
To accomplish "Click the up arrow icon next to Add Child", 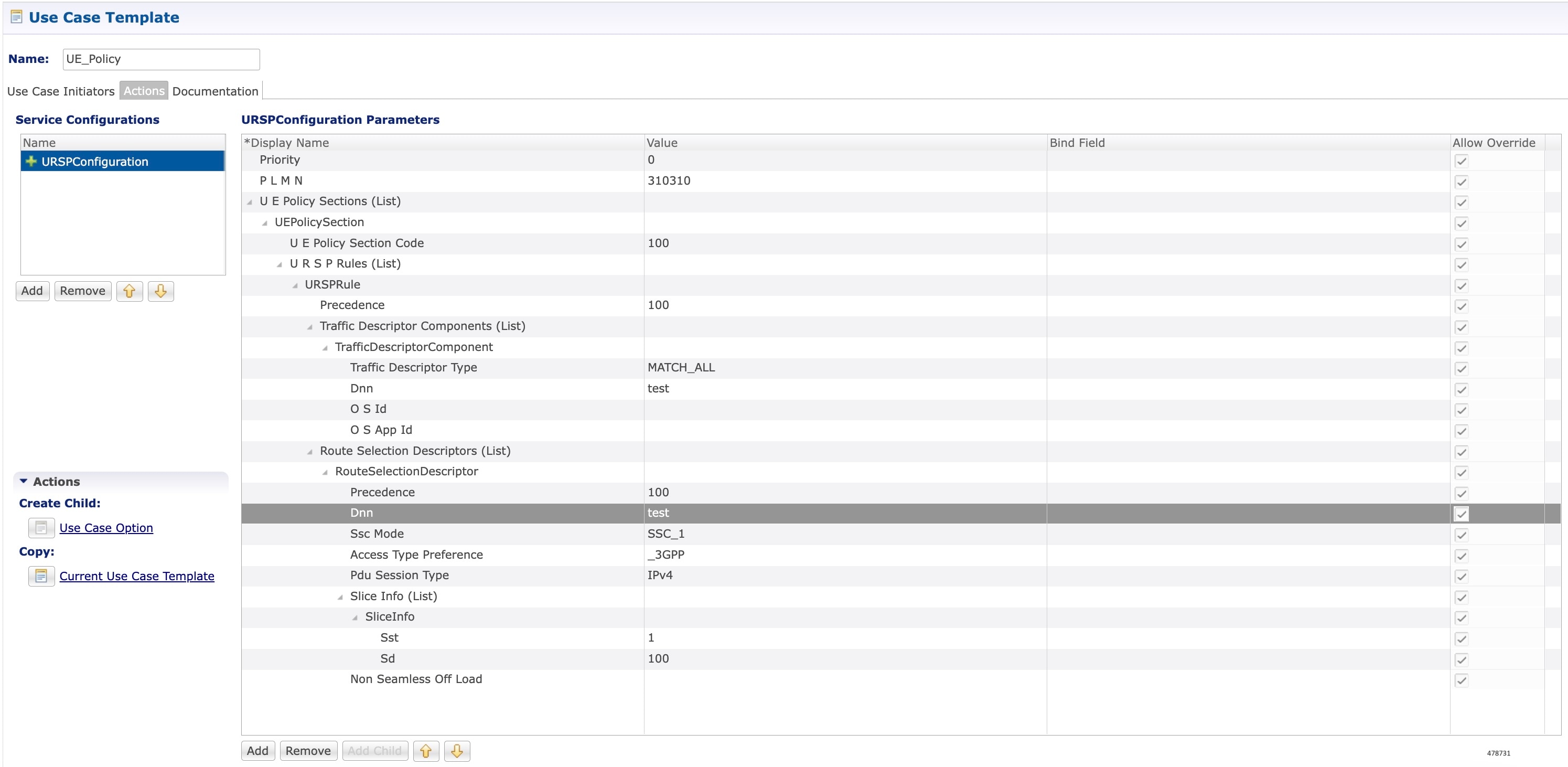I will (426, 751).
